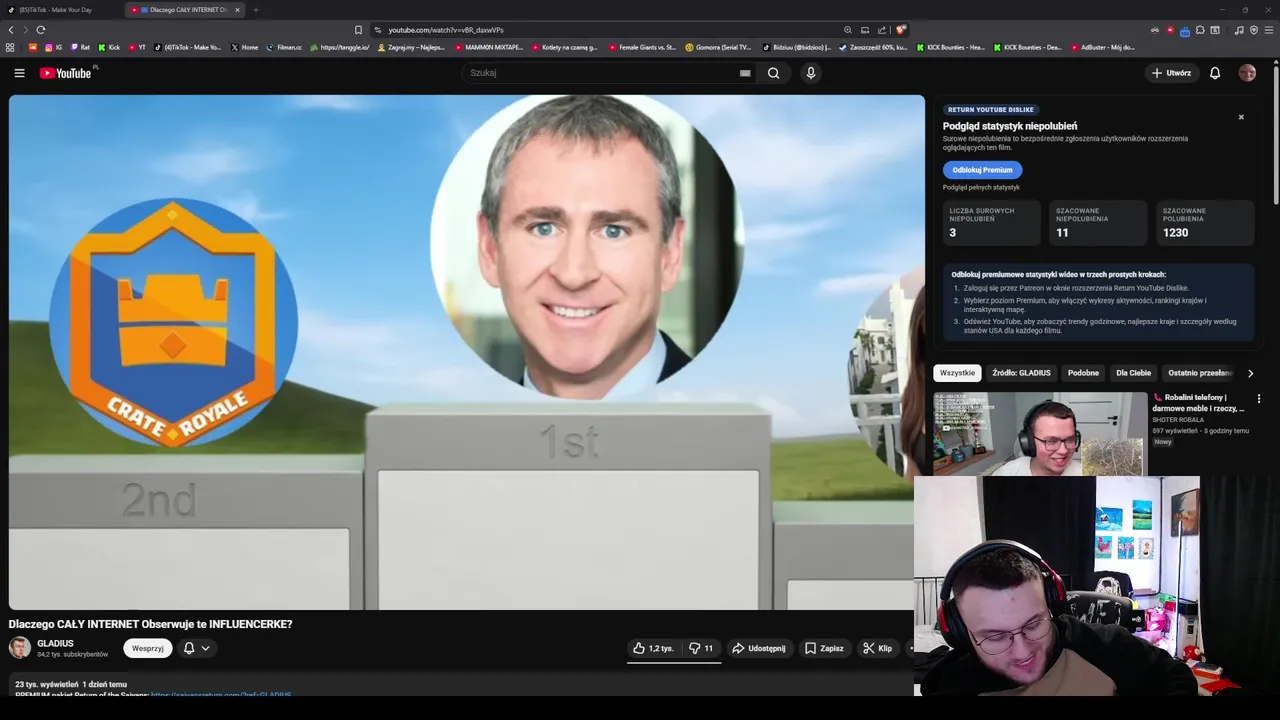Open the on-screen keyboard icon in the search box

[745, 73]
